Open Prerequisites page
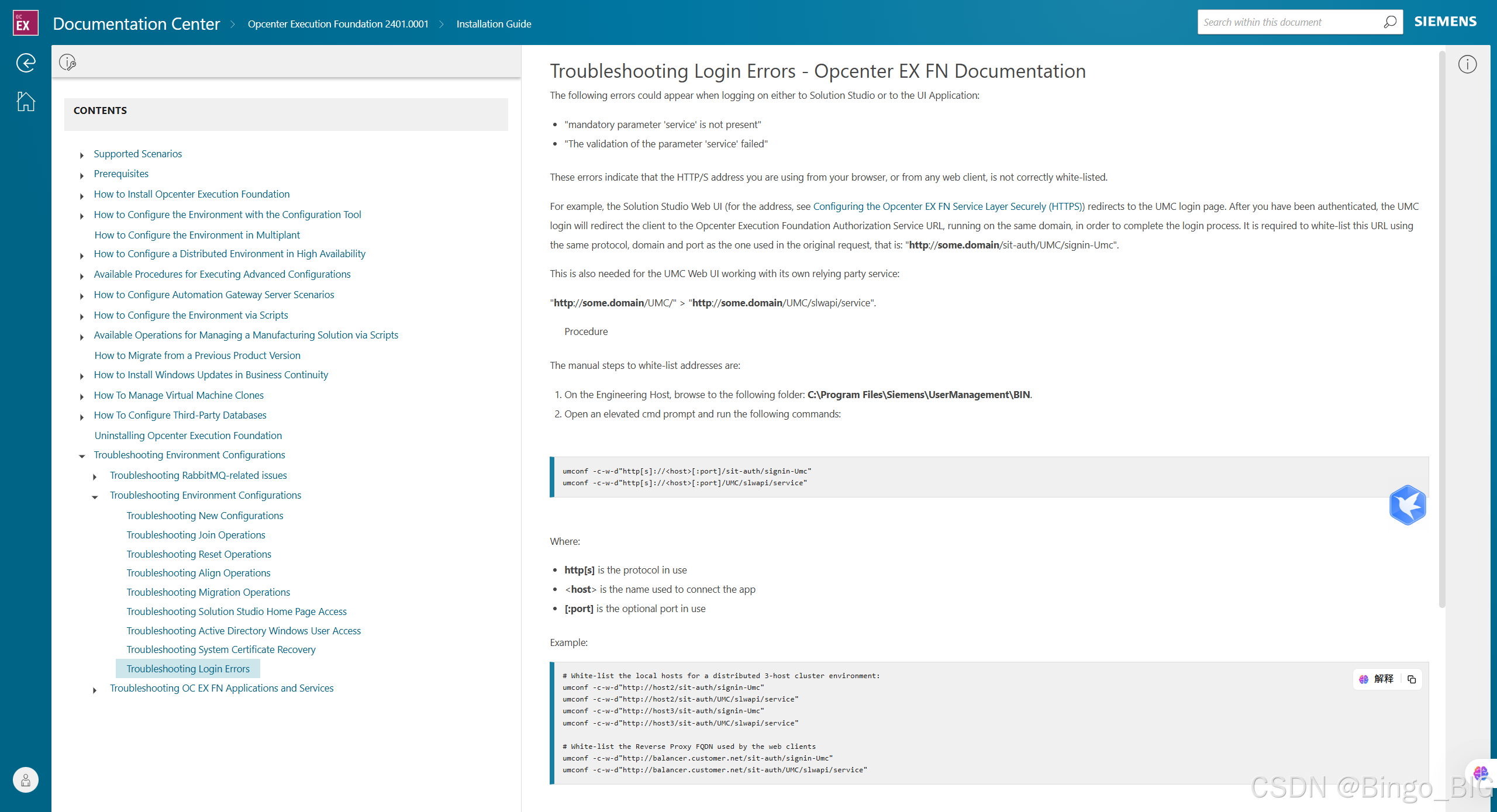The height and width of the screenshot is (812, 1497). [x=121, y=174]
